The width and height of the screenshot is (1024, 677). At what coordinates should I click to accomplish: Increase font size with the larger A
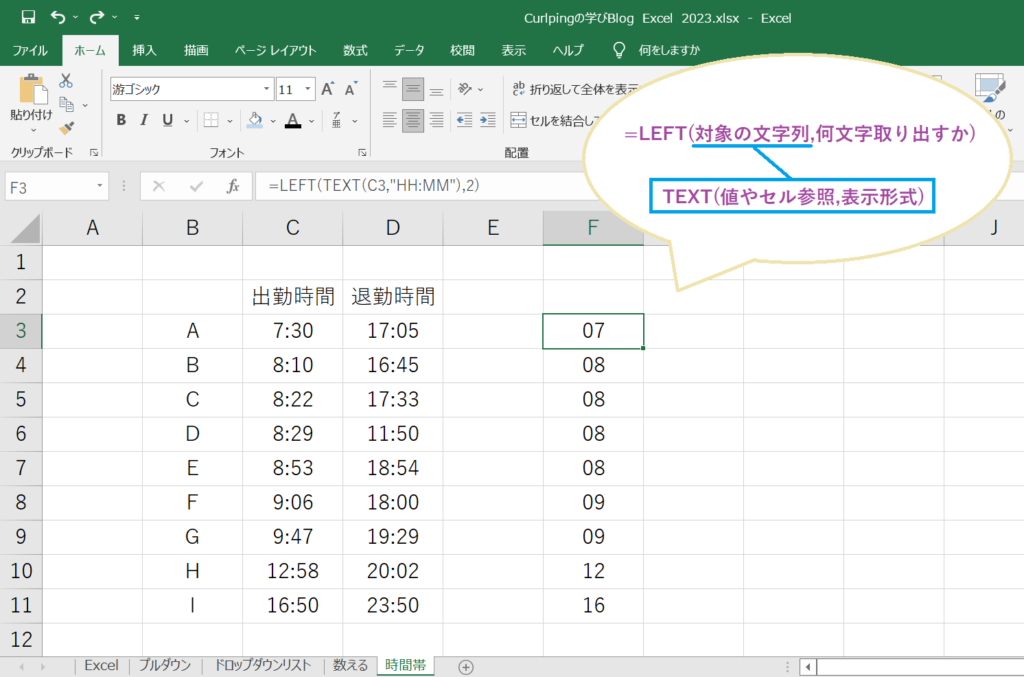click(x=327, y=89)
